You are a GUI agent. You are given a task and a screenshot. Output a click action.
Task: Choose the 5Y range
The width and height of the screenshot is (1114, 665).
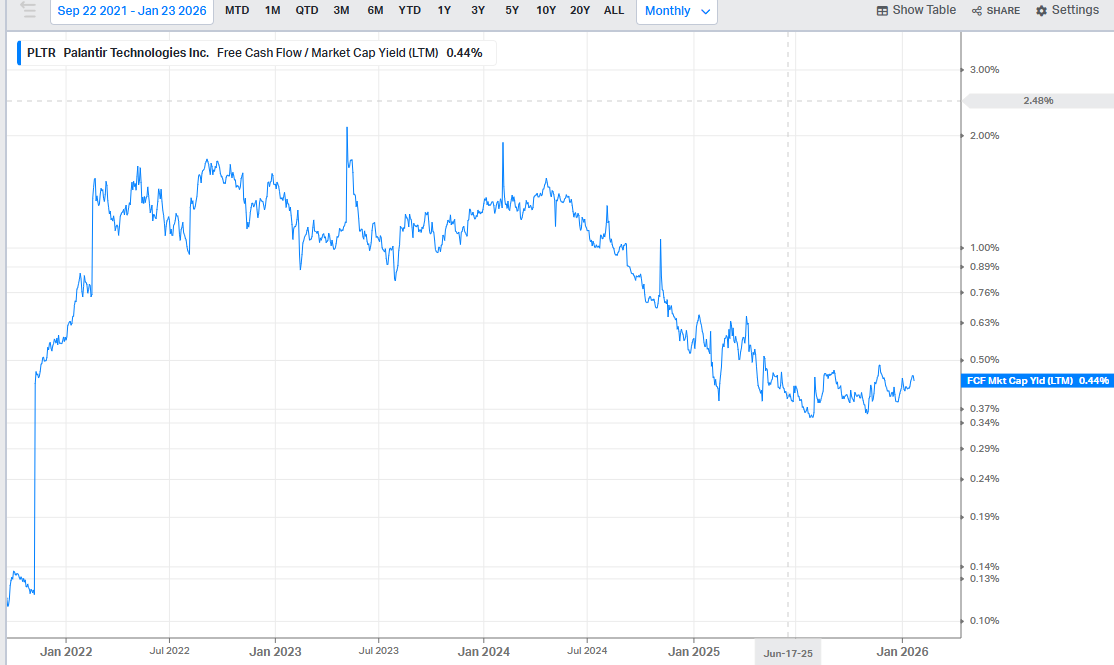click(512, 10)
